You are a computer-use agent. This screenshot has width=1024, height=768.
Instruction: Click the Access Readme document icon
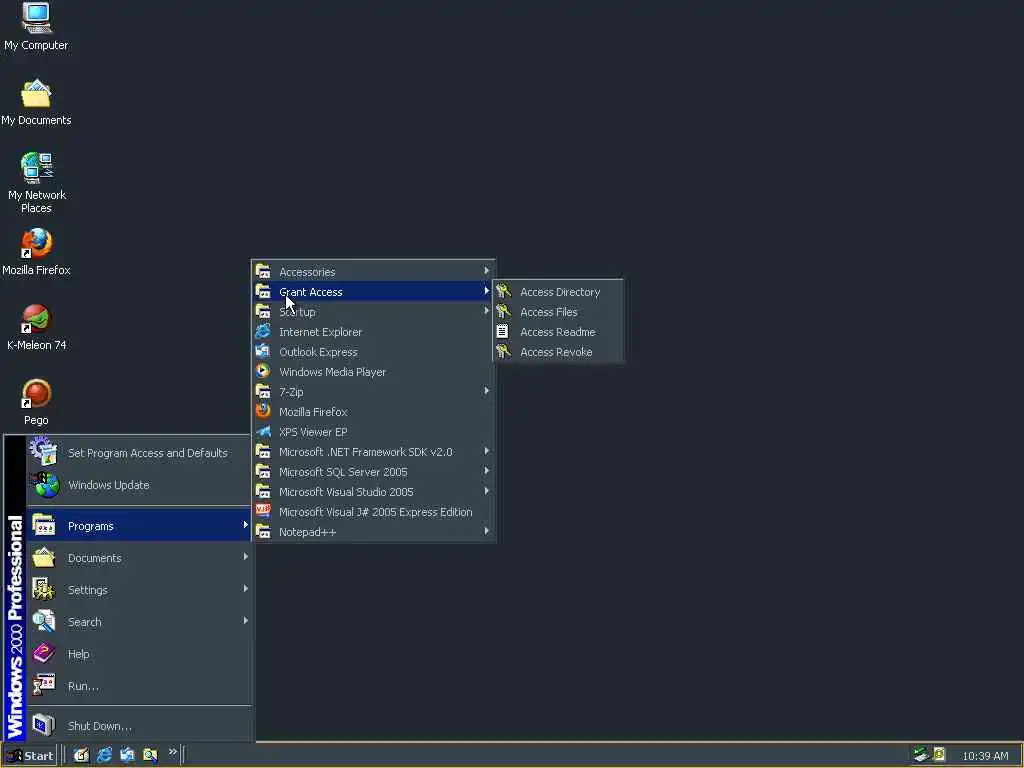tap(502, 332)
